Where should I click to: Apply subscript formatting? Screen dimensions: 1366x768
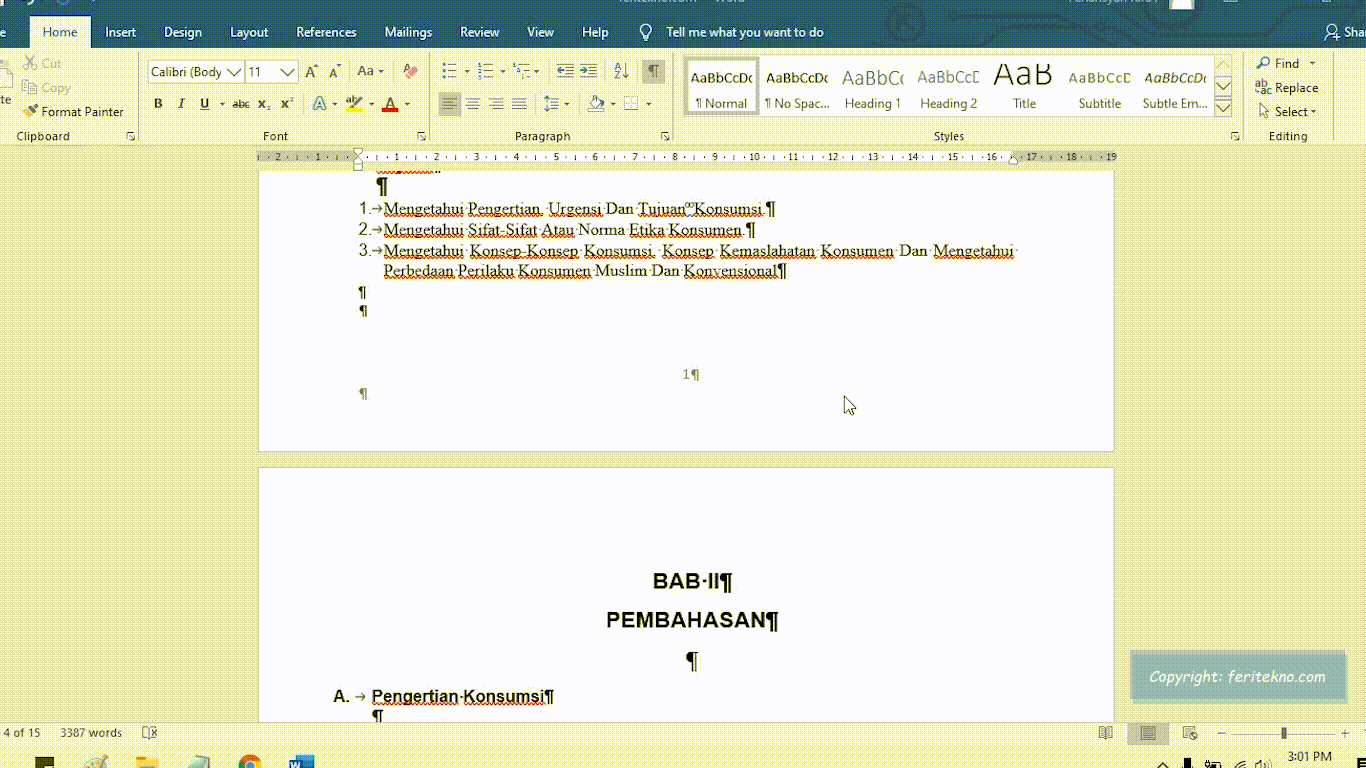click(264, 104)
